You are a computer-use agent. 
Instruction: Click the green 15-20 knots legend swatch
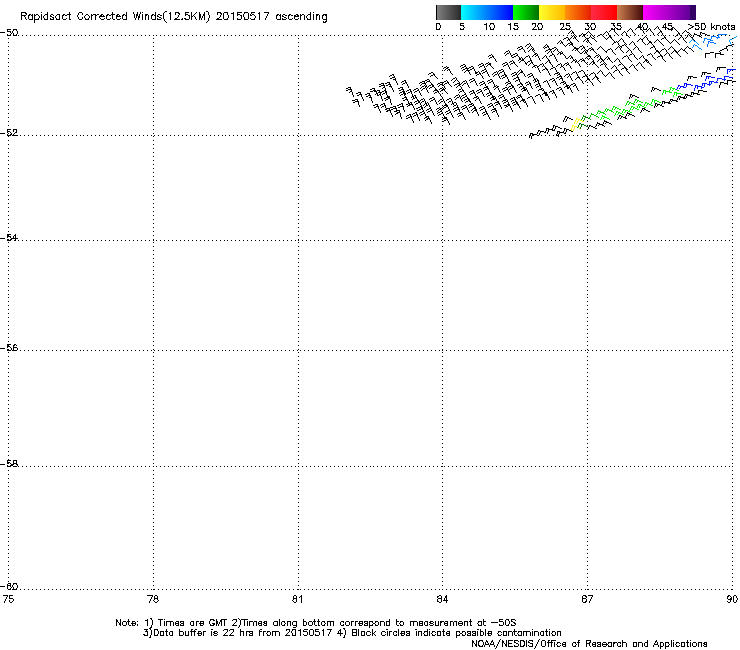pyautogui.click(x=526, y=12)
